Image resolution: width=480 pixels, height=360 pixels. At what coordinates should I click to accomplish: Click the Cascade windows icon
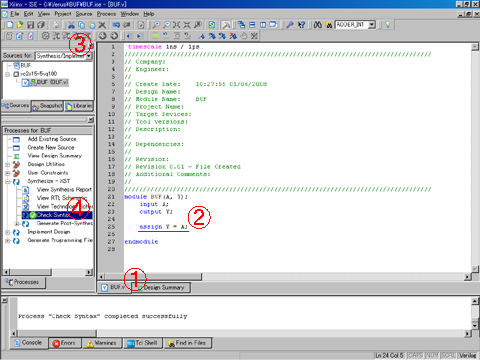(x=241, y=25)
